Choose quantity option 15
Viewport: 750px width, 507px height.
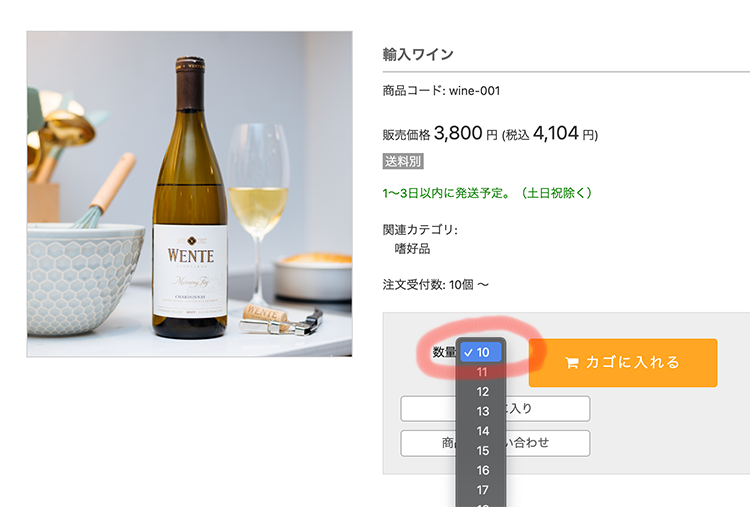tap(482, 451)
